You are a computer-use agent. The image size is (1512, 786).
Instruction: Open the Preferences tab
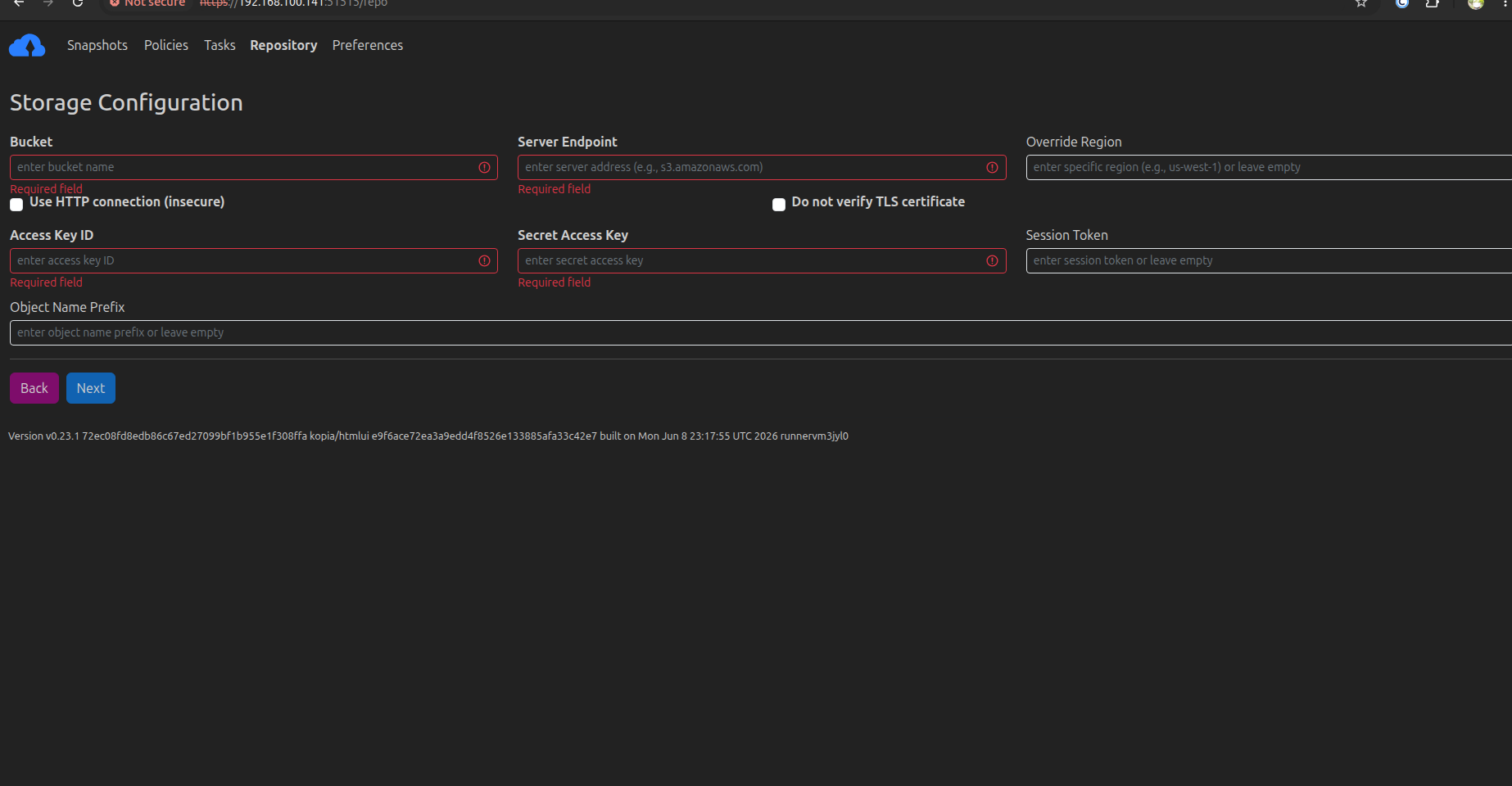click(x=368, y=45)
